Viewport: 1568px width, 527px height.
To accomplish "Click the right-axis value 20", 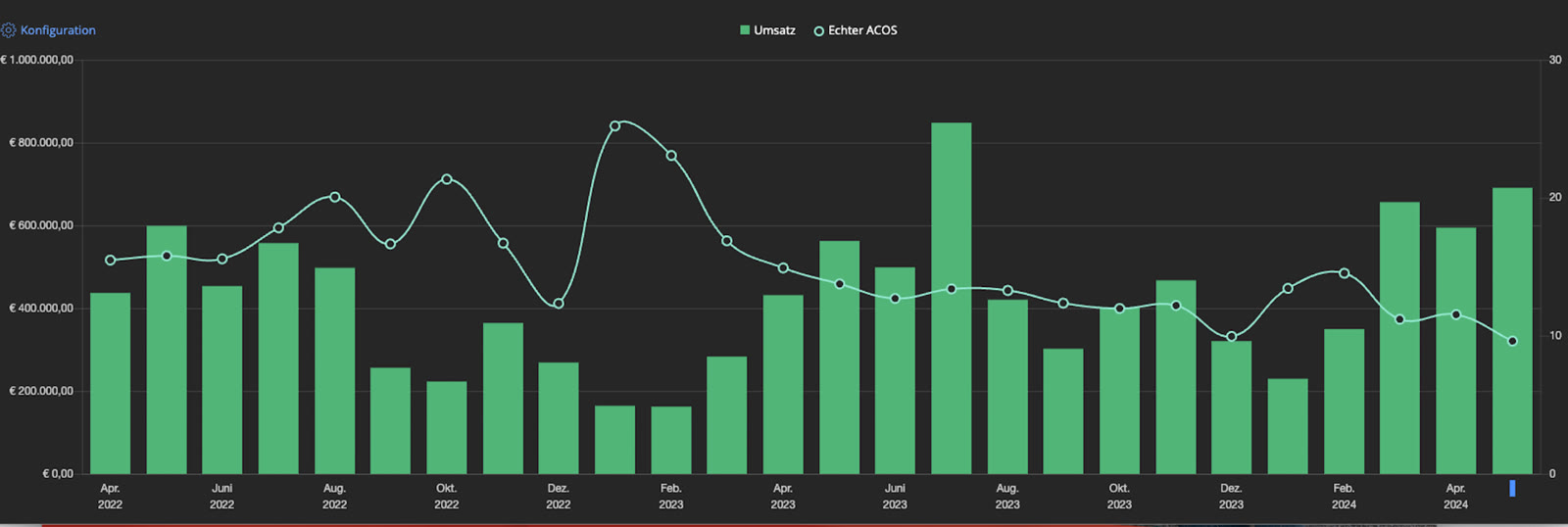I will pyautogui.click(x=1555, y=198).
